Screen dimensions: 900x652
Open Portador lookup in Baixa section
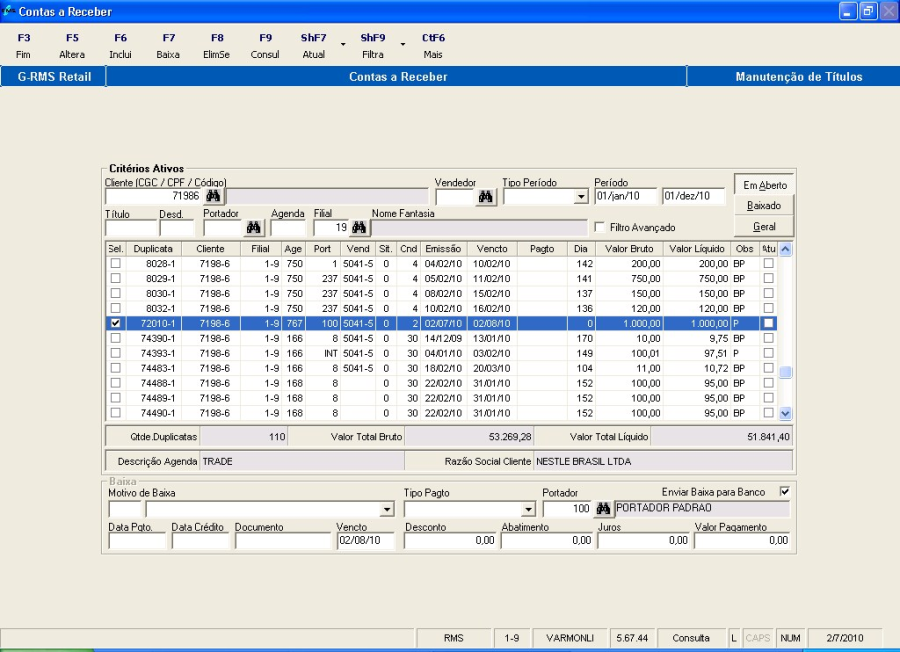603,509
